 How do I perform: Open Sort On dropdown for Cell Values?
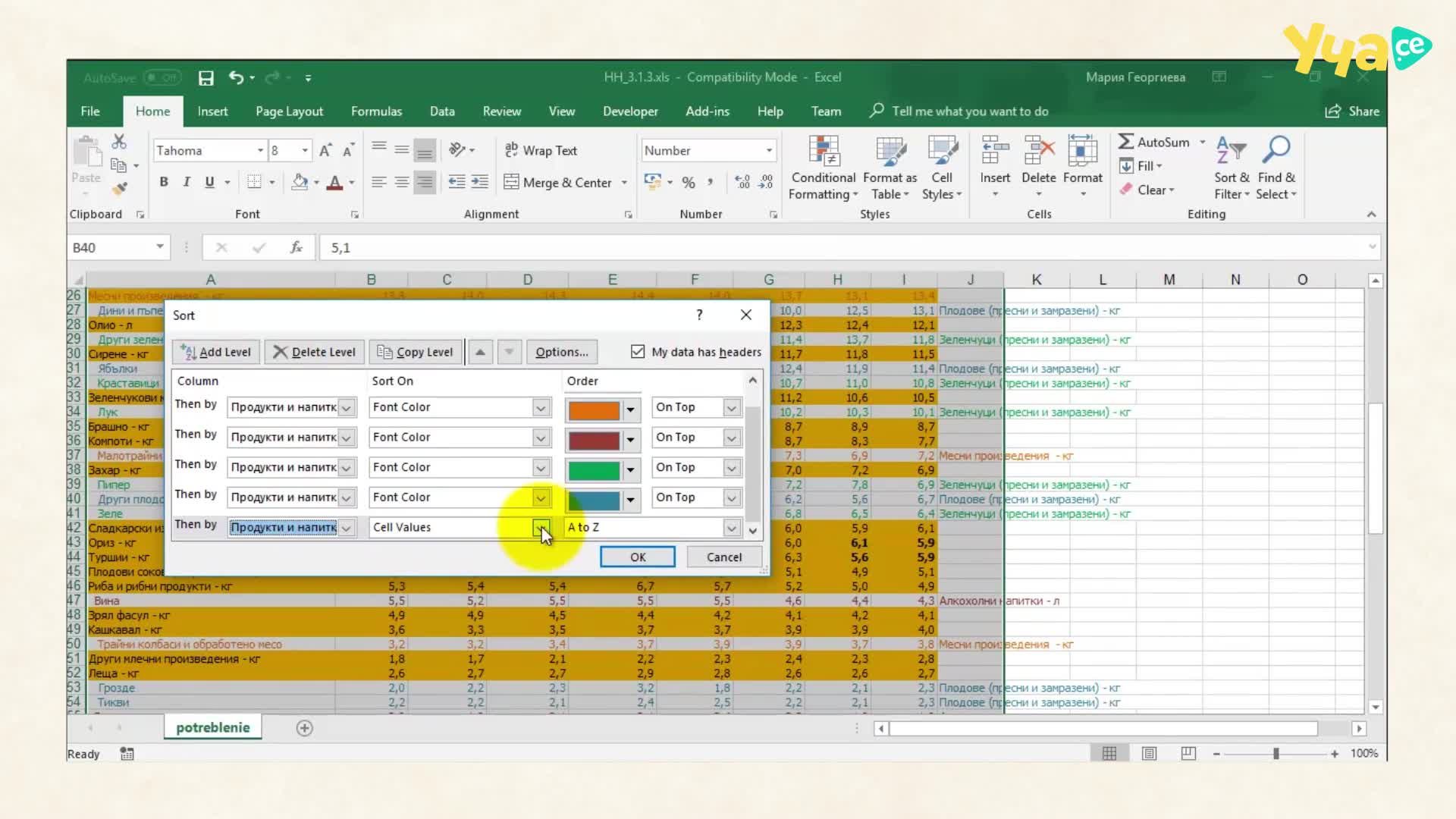click(541, 528)
